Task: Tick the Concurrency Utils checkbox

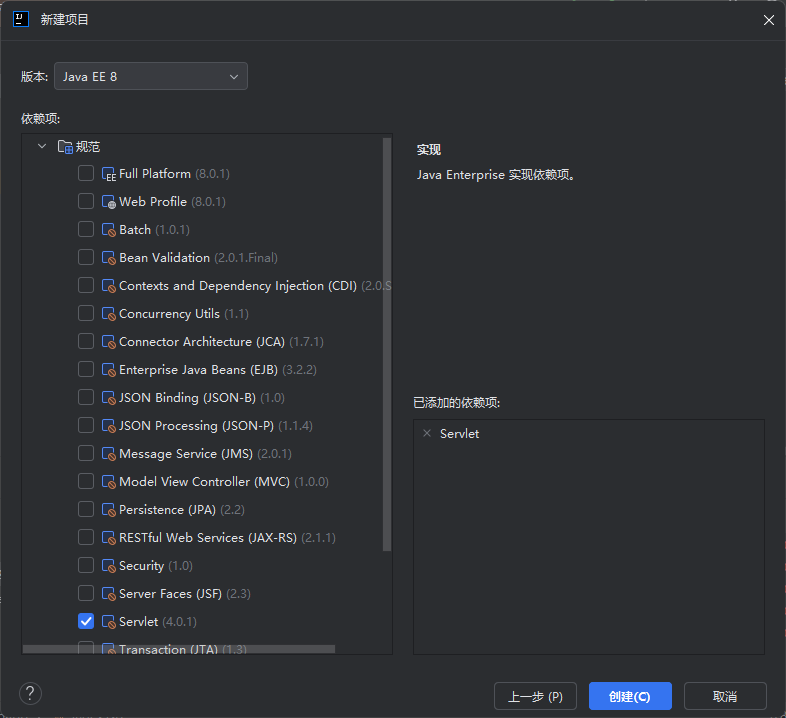Action: pos(86,313)
